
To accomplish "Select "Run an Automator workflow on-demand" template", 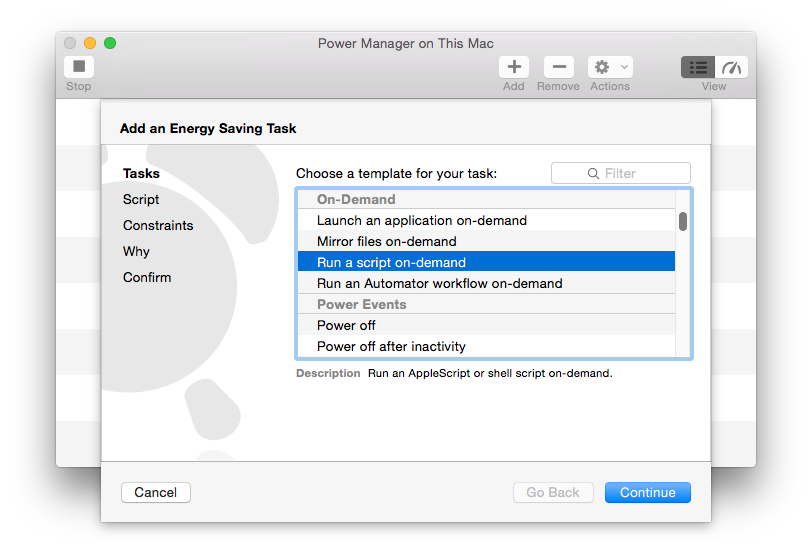I will [x=486, y=283].
